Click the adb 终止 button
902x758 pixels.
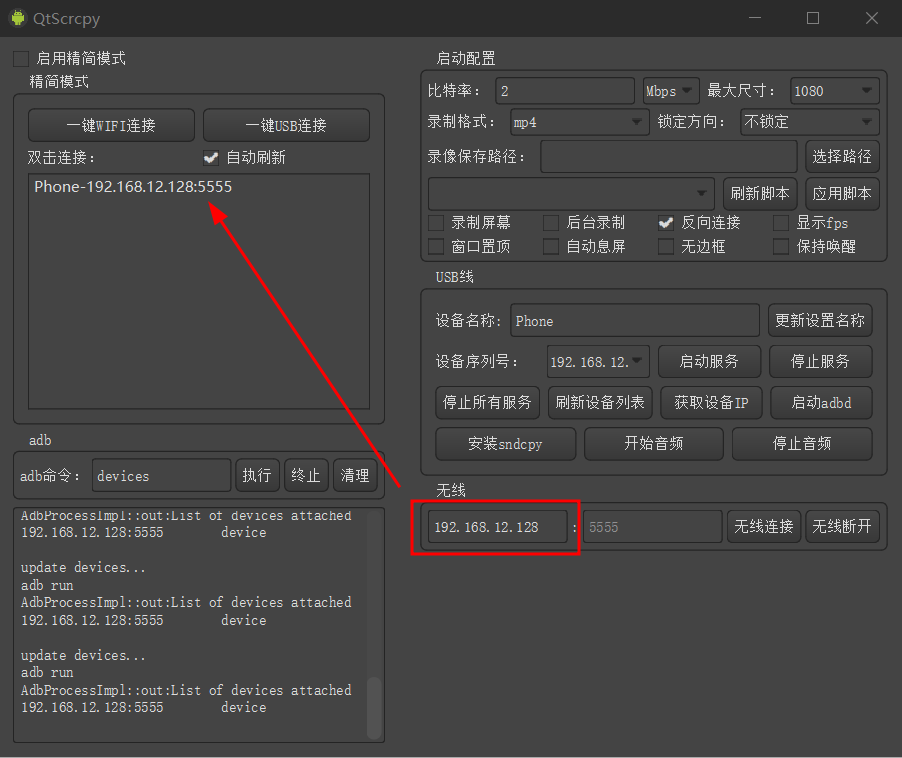click(306, 476)
